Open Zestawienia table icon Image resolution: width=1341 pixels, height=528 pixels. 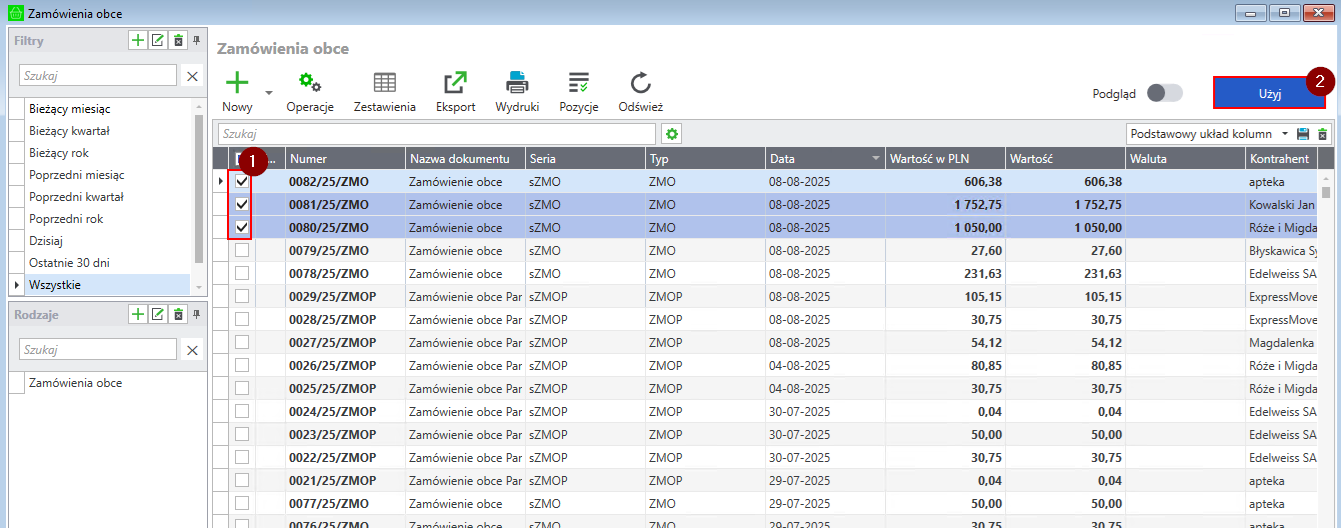click(384, 84)
